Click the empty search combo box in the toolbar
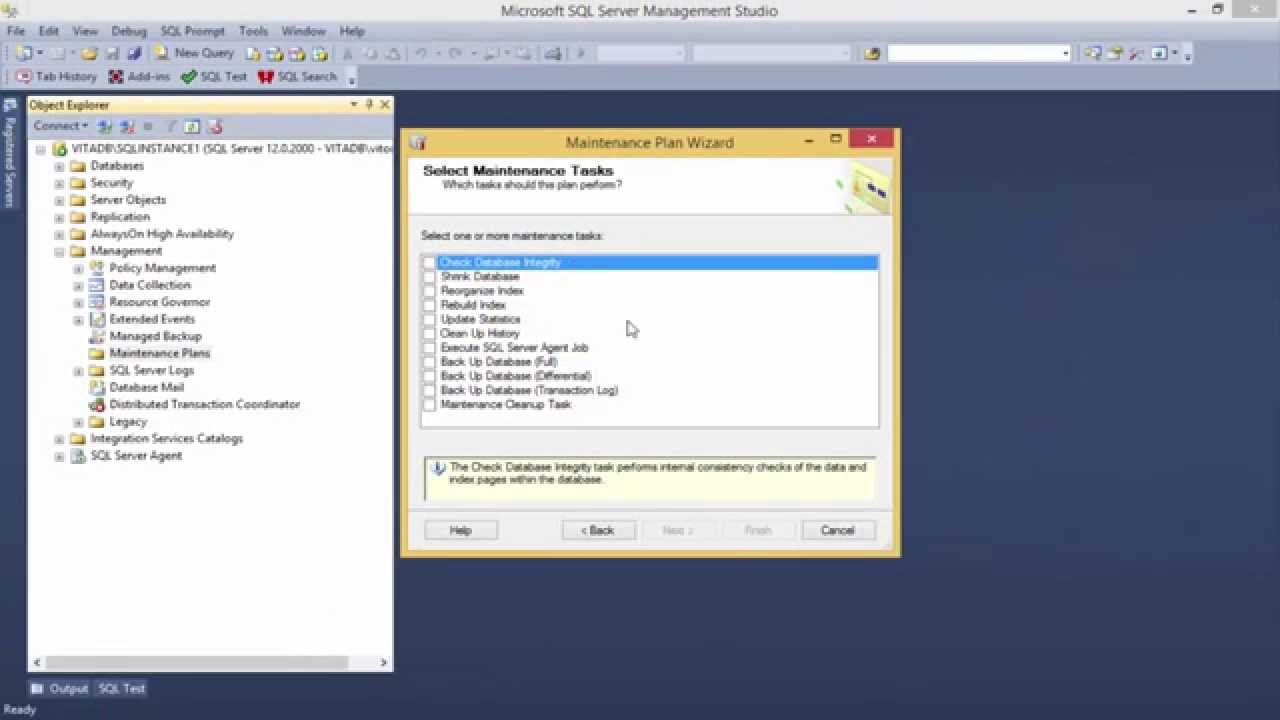 (x=979, y=53)
